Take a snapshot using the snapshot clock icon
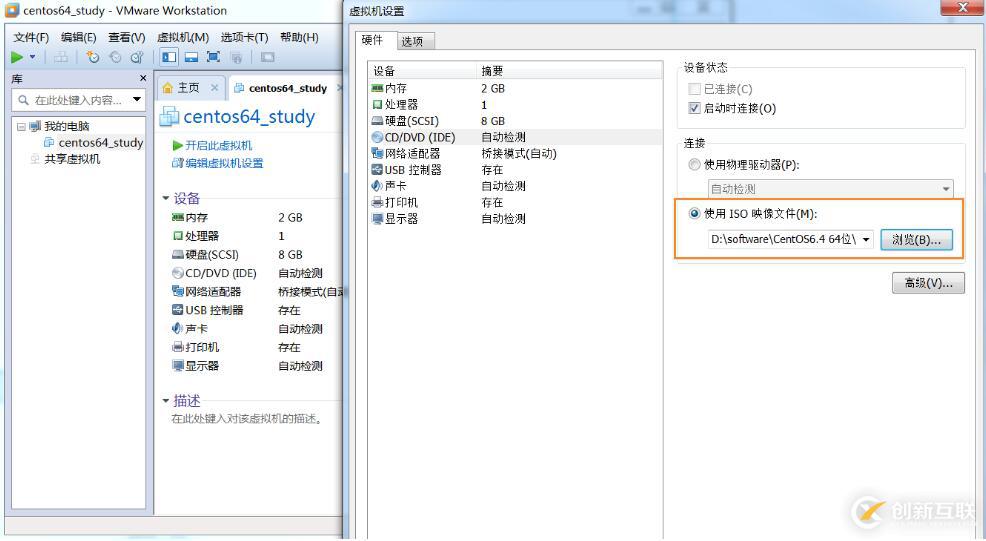Viewport: 986px width, 541px height. point(93,57)
